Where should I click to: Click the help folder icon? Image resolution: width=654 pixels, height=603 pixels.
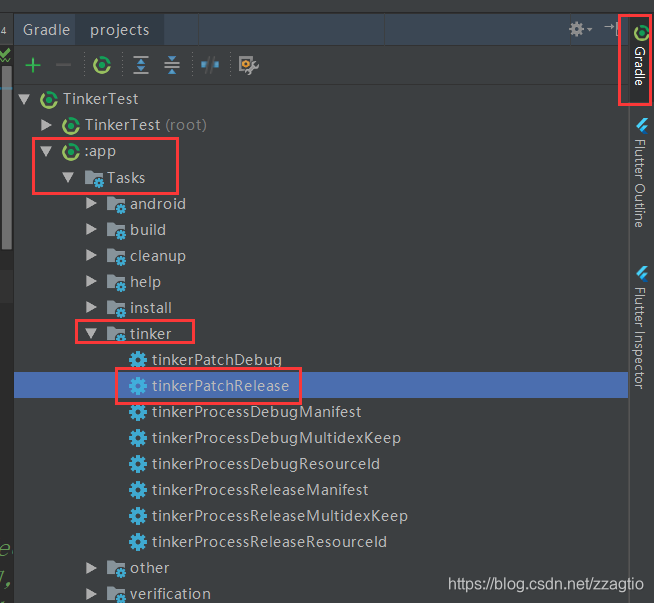(x=116, y=283)
